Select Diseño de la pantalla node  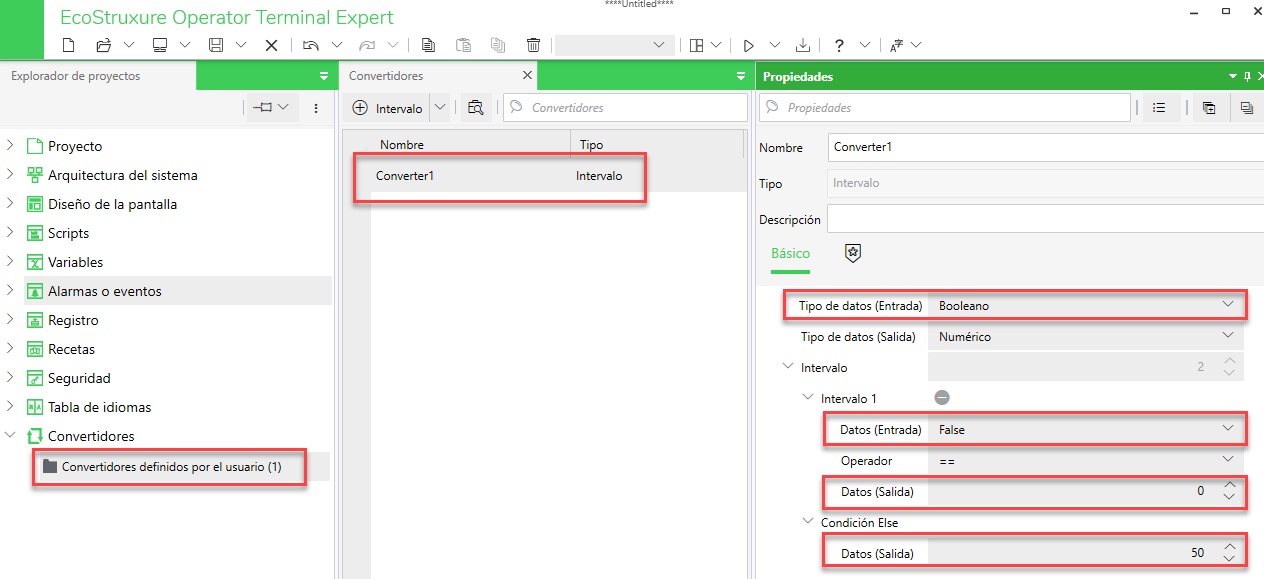pyautogui.click(x=112, y=204)
